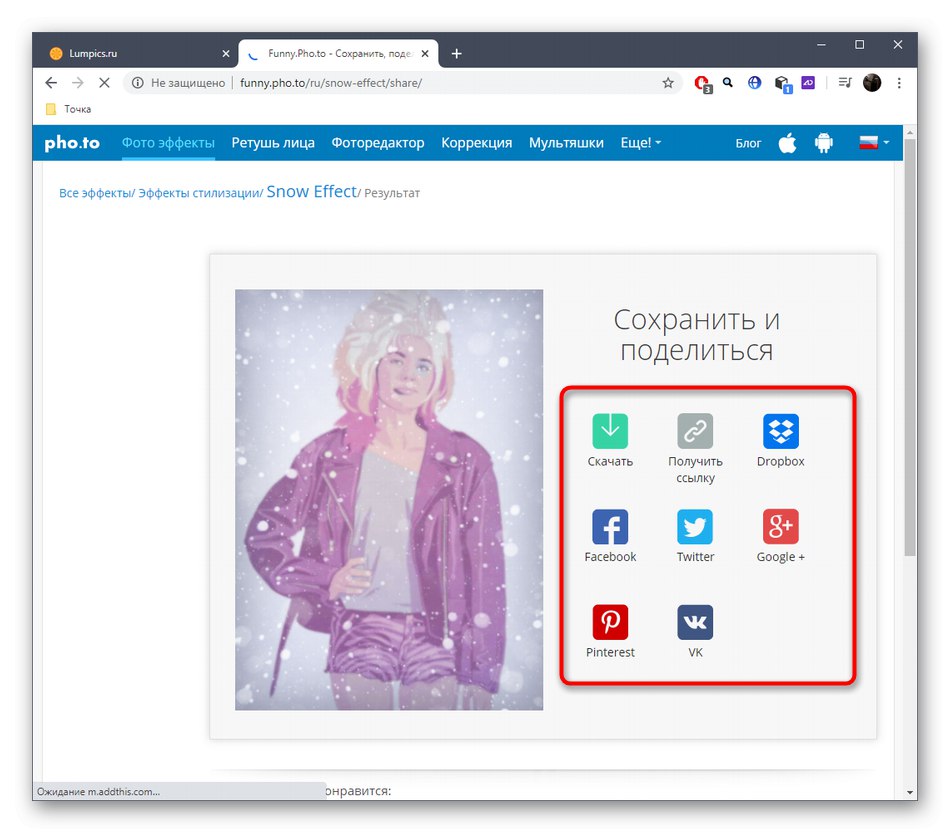The image size is (950, 833).
Task: Open the red ad-blocker extension icon
Action: point(702,84)
